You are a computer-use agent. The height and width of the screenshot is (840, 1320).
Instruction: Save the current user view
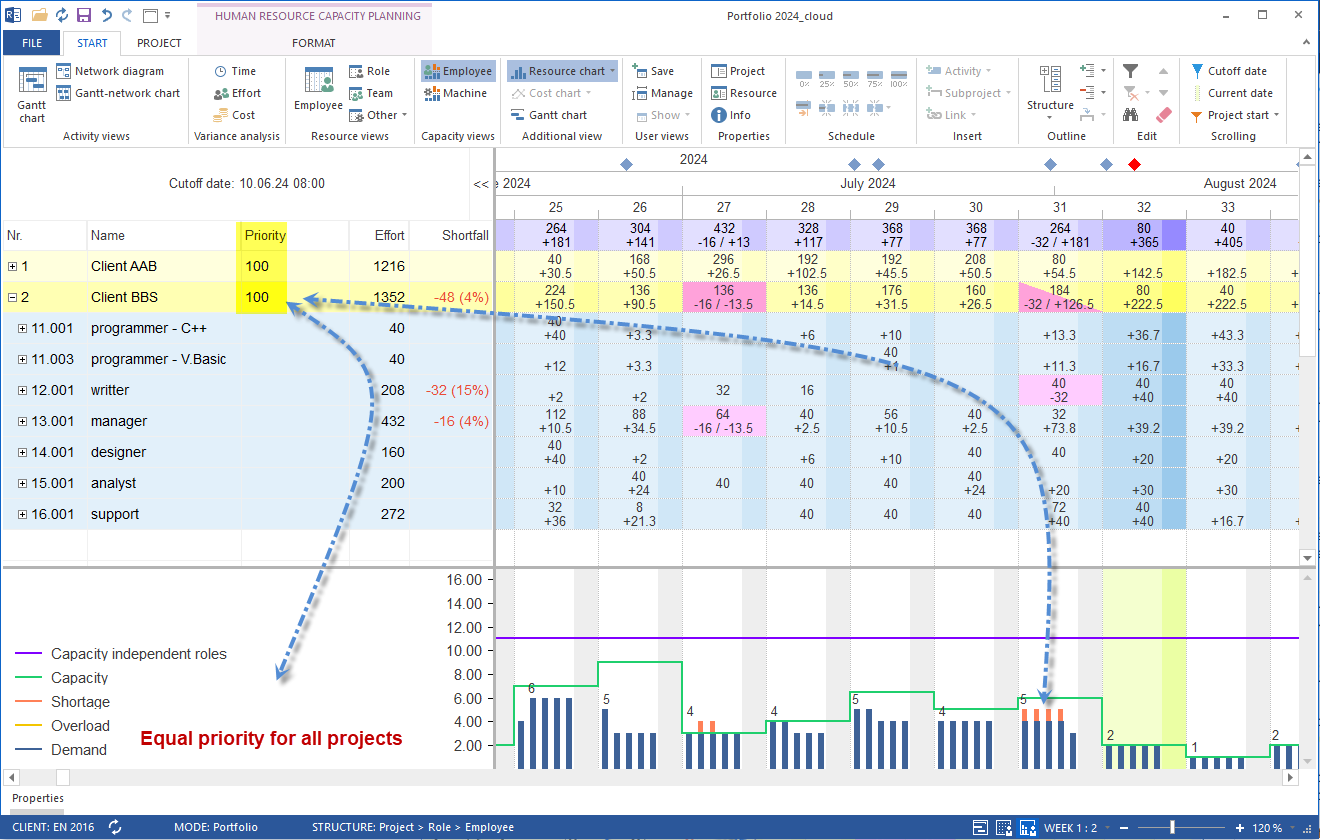coord(653,71)
